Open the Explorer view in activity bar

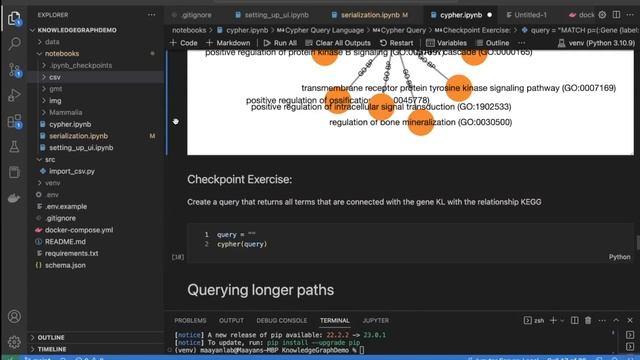tap(14, 18)
